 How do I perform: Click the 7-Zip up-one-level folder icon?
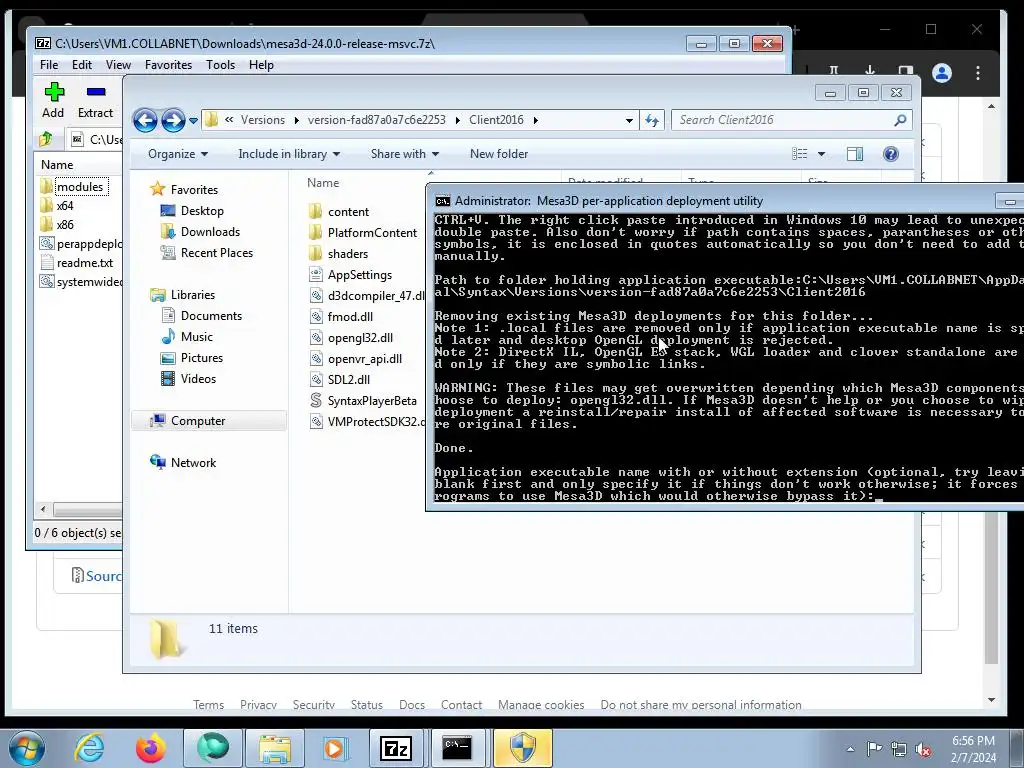pos(46,139)
